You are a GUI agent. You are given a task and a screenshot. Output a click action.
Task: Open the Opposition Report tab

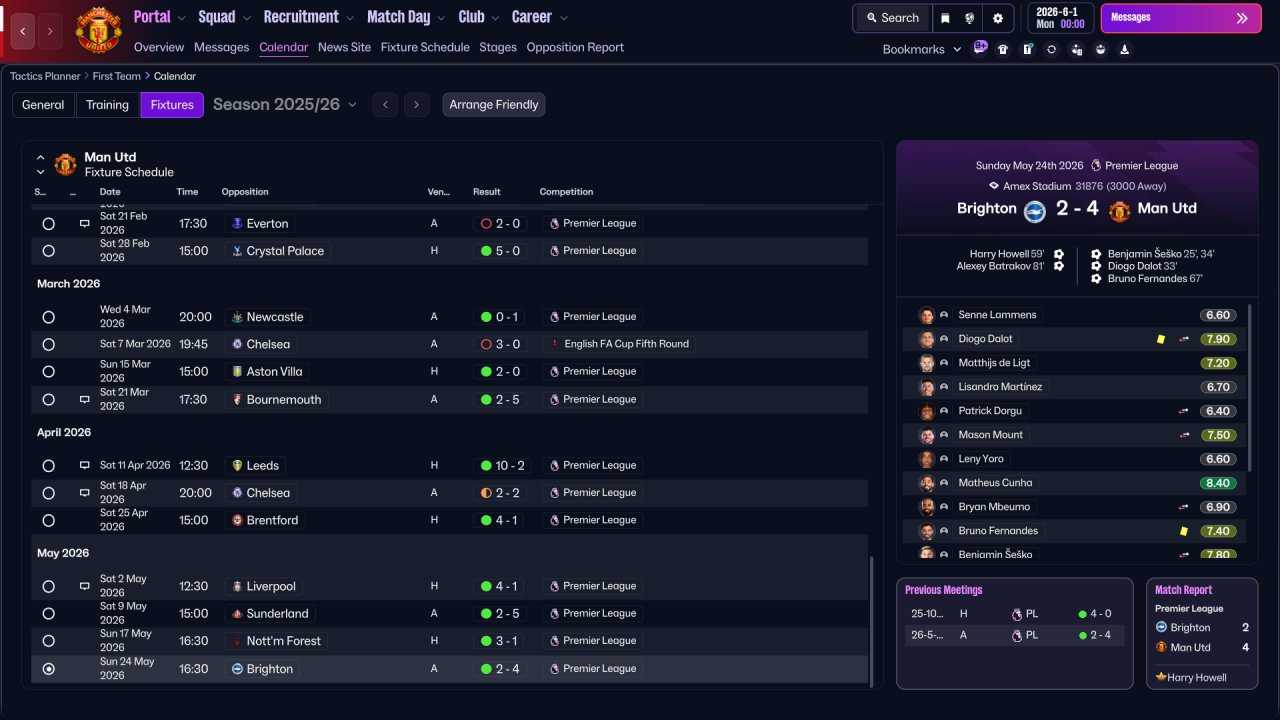pos(575,47)
